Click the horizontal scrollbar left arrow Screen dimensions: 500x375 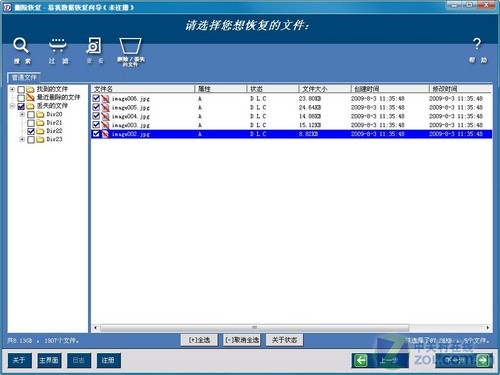[96, 328]
